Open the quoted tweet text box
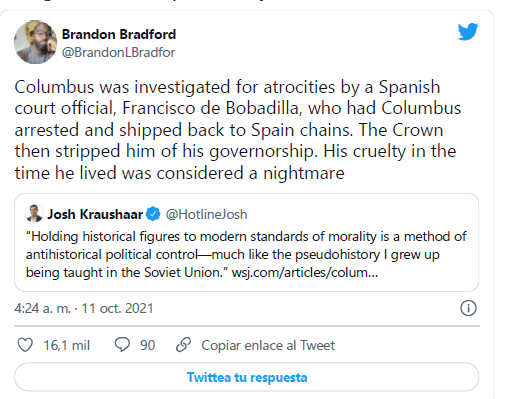 click(247, 242)
